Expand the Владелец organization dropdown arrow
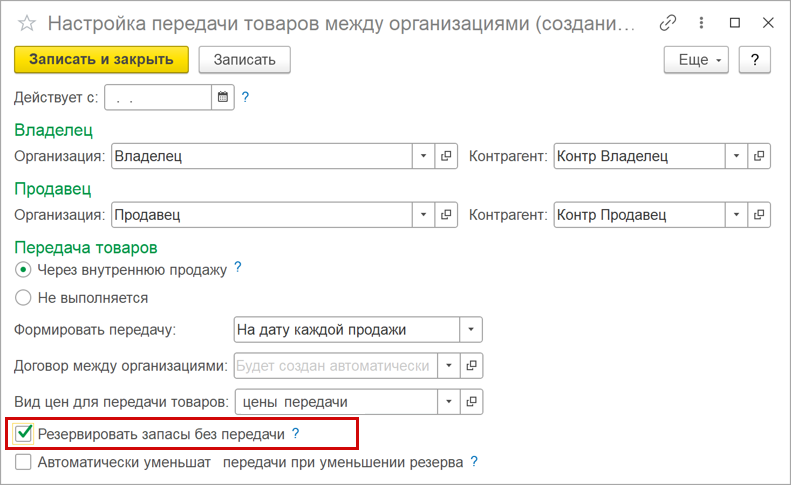Screen dimensions: 791x485 pos(423,156)
